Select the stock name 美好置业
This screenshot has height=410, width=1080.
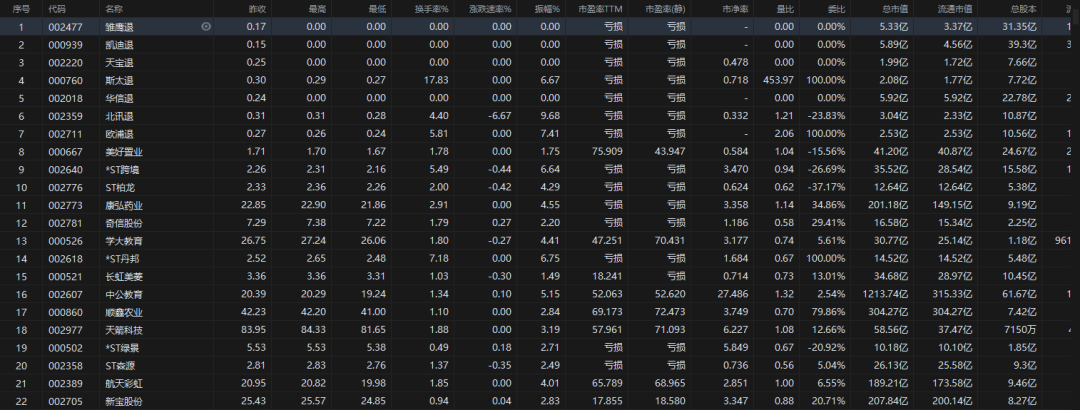point(124,152)
